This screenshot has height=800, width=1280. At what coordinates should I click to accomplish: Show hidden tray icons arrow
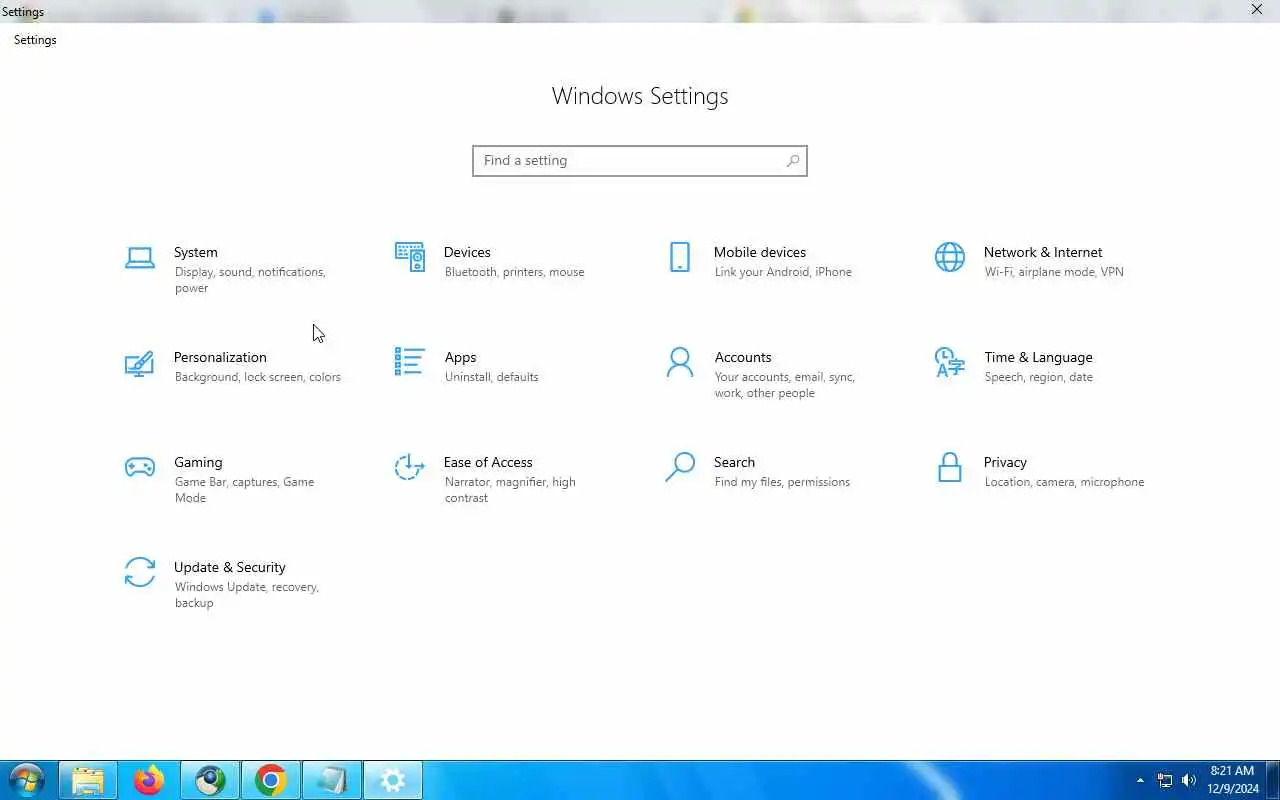pyautogui.click(x=1140, y=780)
